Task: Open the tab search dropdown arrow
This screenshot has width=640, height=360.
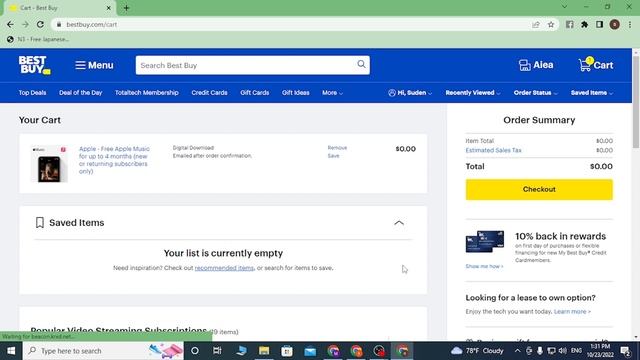Action: click(x=564, y=7)
